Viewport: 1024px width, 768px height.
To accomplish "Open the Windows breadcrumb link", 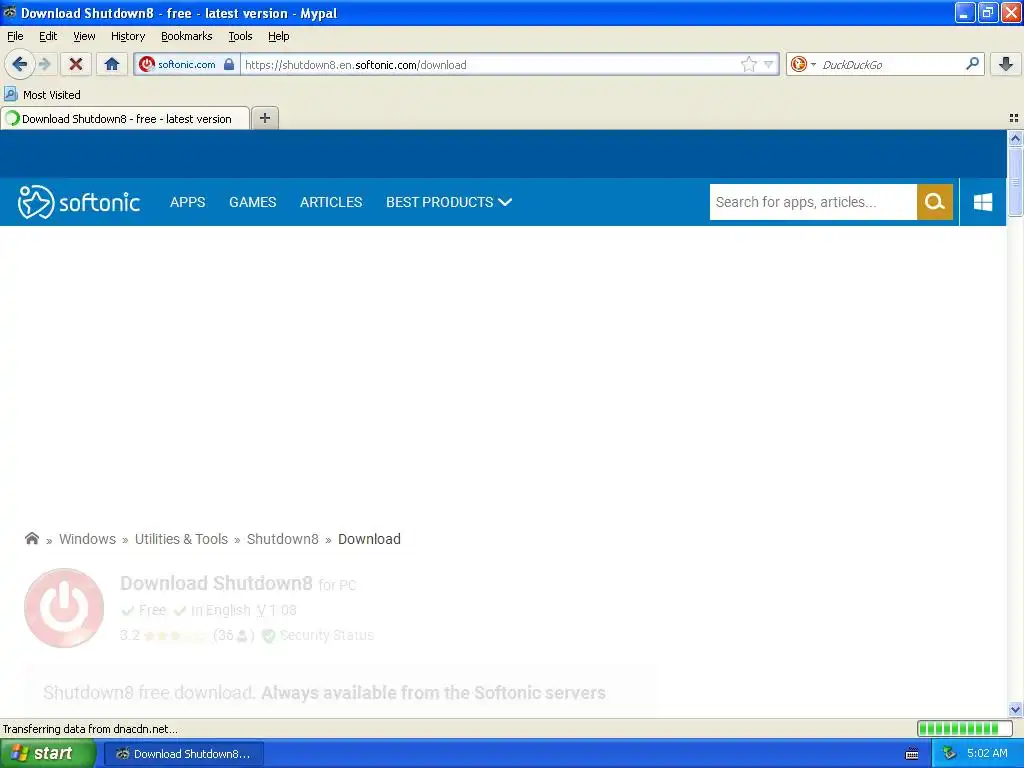I will tap(88, 539).
